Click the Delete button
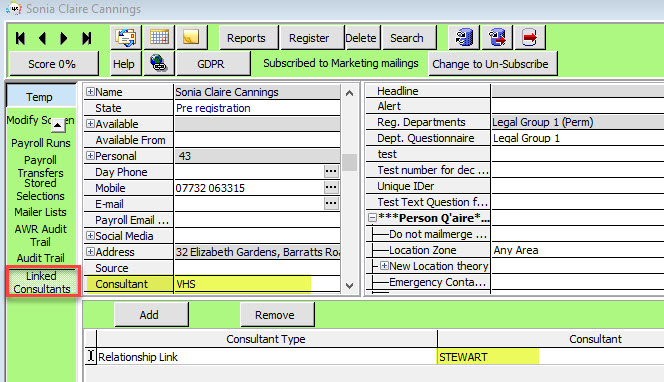Viewport: 664px width, 382px height. pyautogui.click(x=362, y=38)
